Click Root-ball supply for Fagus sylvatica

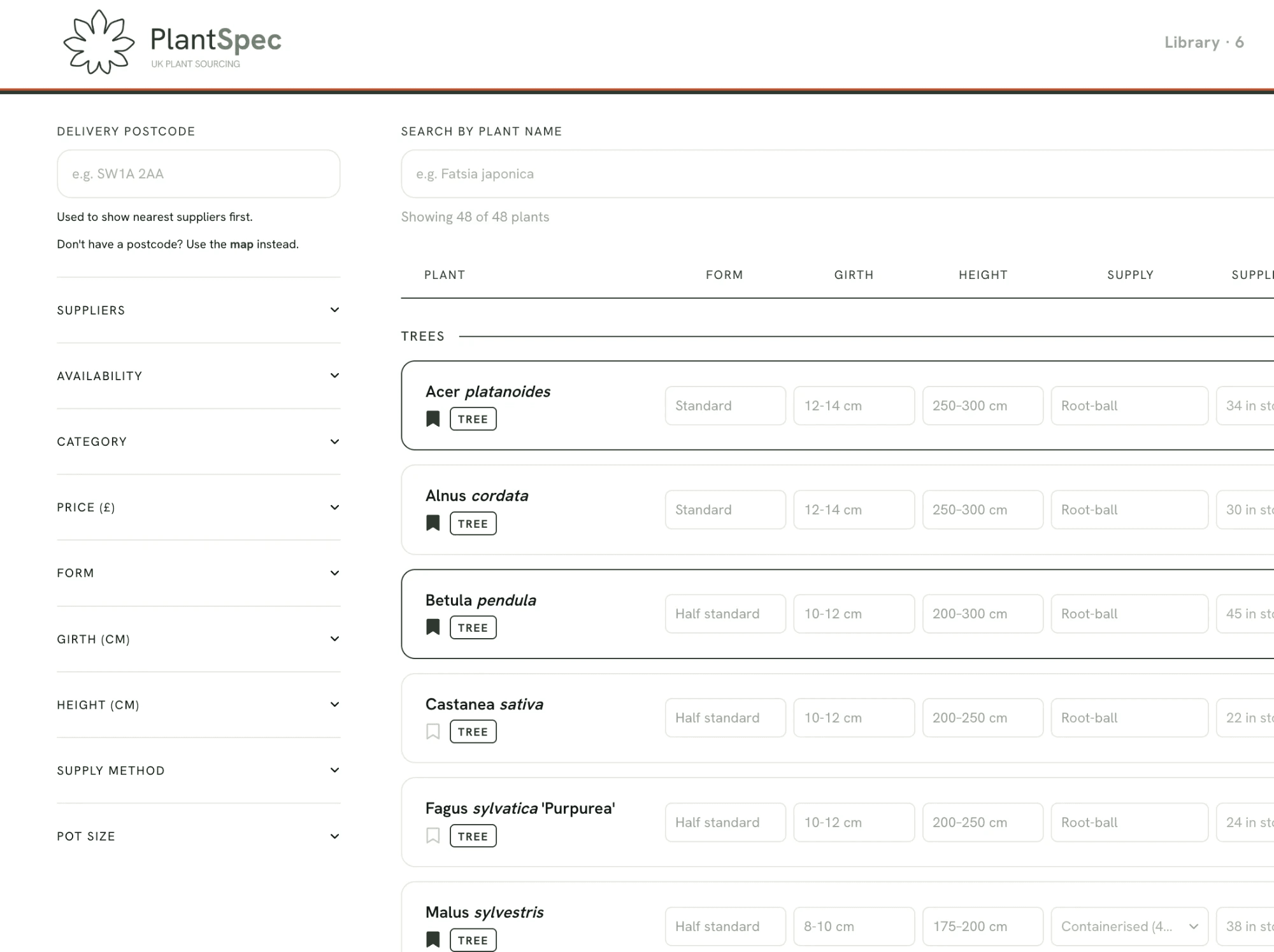[1129, 822]
